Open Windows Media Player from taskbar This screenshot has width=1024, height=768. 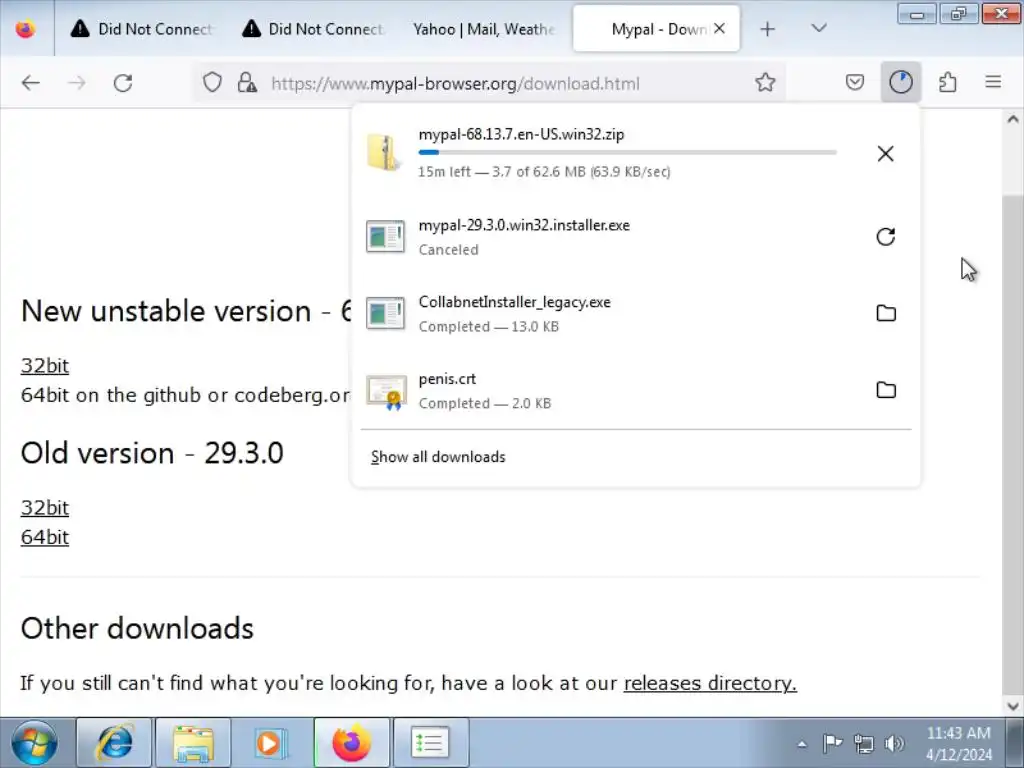click(271, 743)
